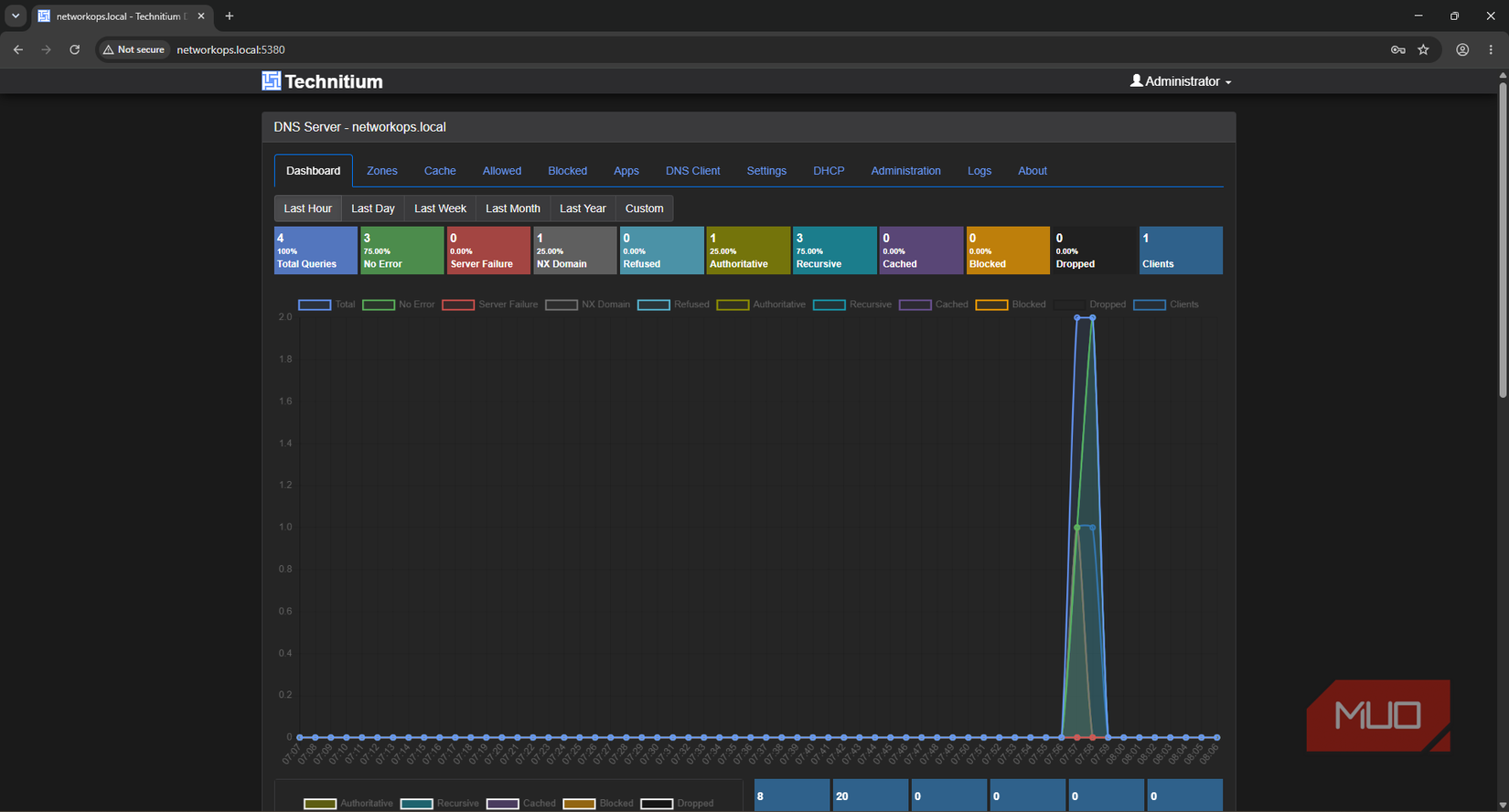Select the Dashboard tab

click(313, 171)
